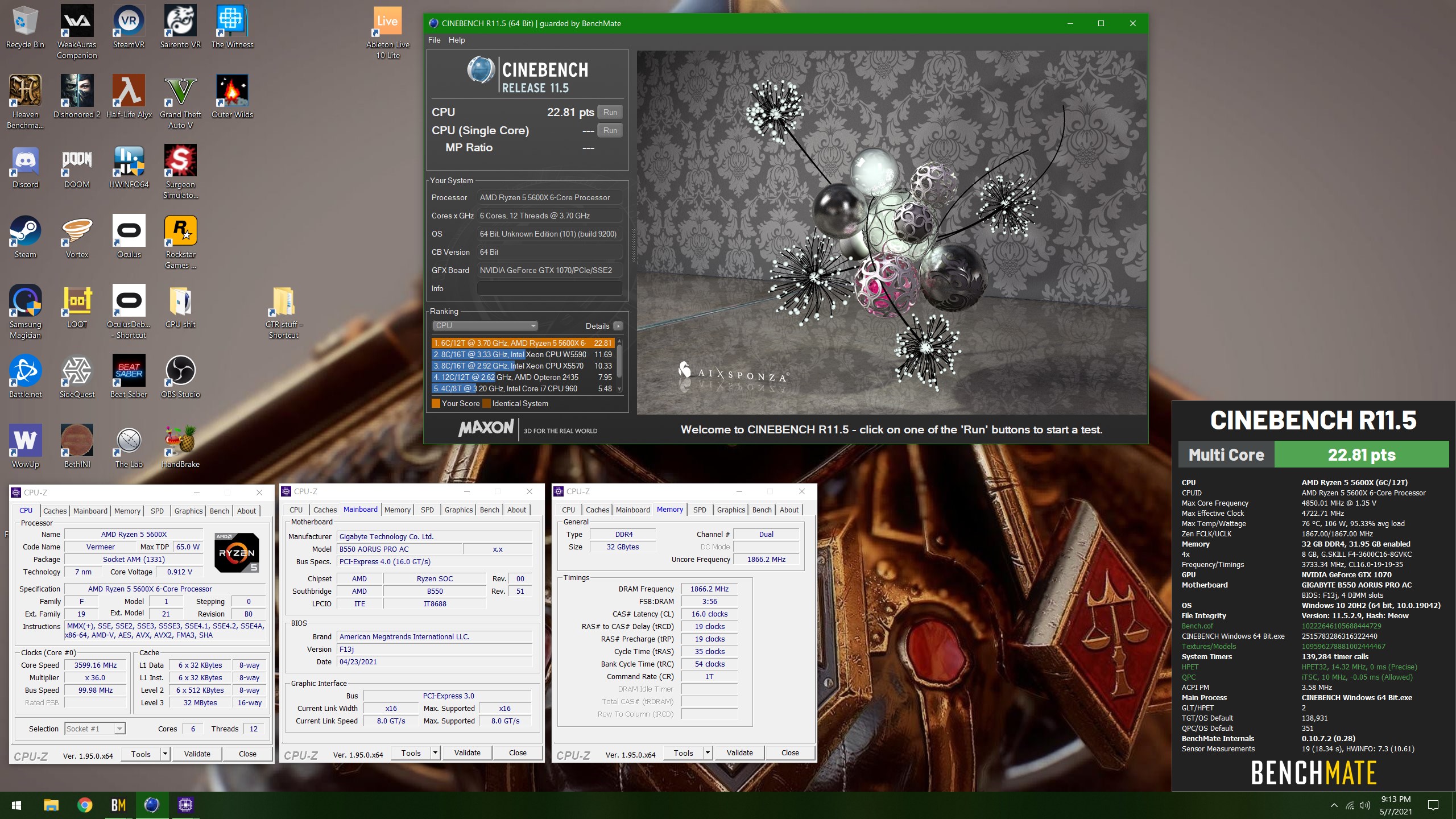The image size is (1456, 819).
Task: Open HWiNFO64 desktop shortcut
Action: pyautogui.click(x=129, y=167)
